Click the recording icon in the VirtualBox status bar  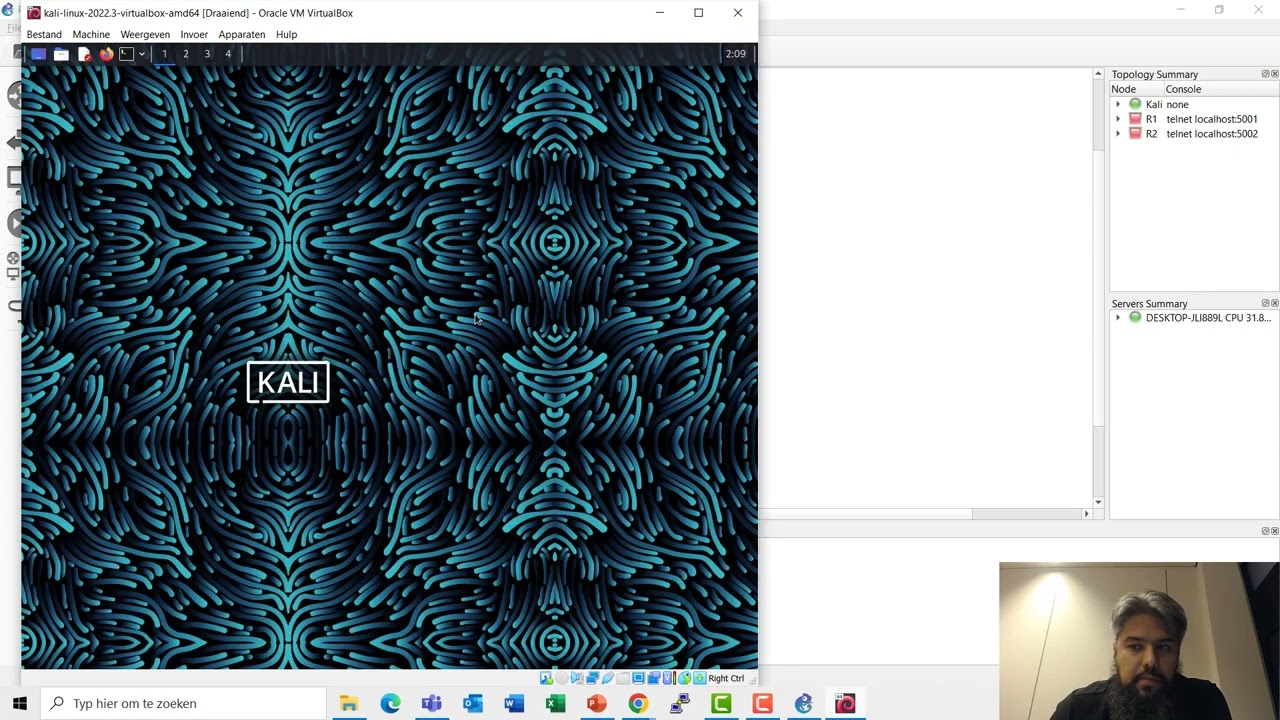coord(653,678)
